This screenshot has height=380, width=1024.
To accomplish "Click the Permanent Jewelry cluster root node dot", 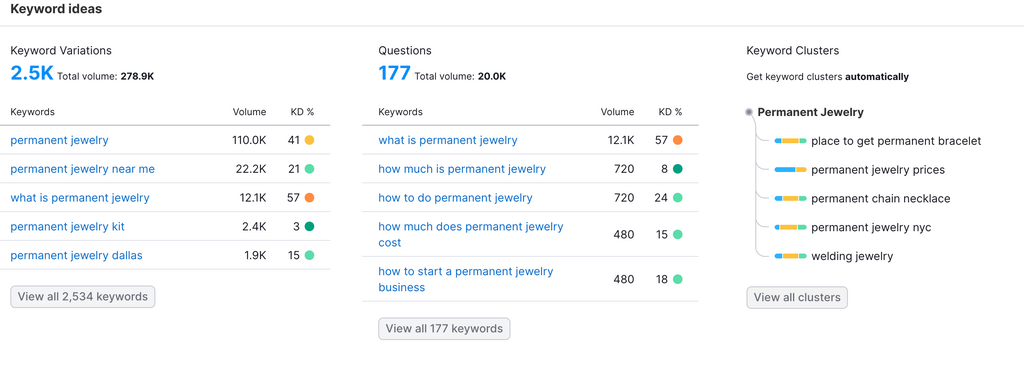I will (x=749, y=112).
